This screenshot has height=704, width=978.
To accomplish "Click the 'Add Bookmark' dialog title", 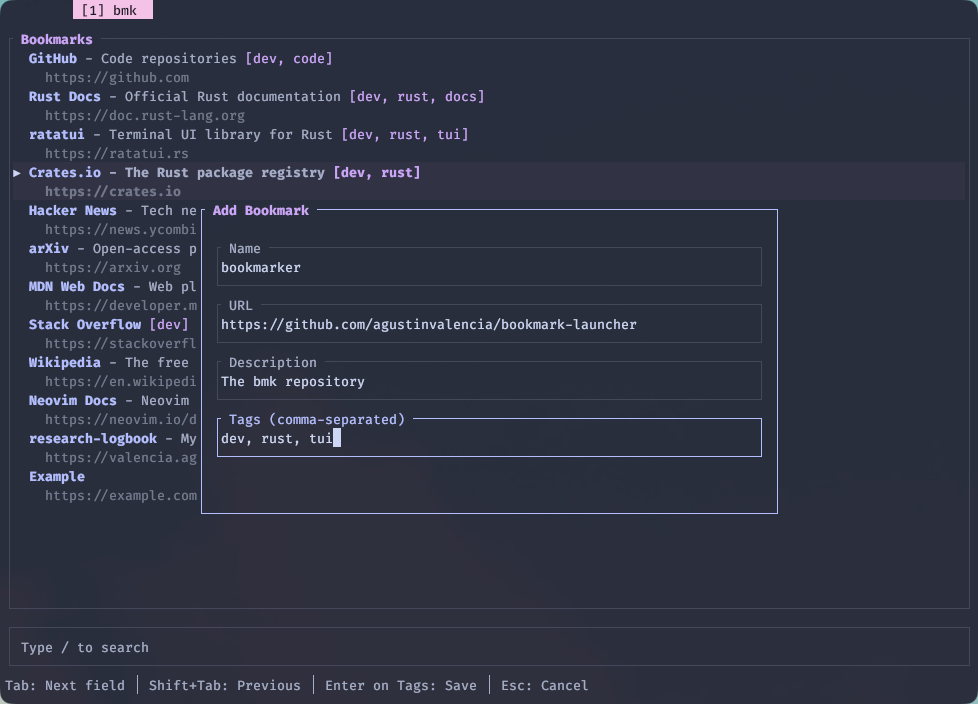I will (261, 211).
